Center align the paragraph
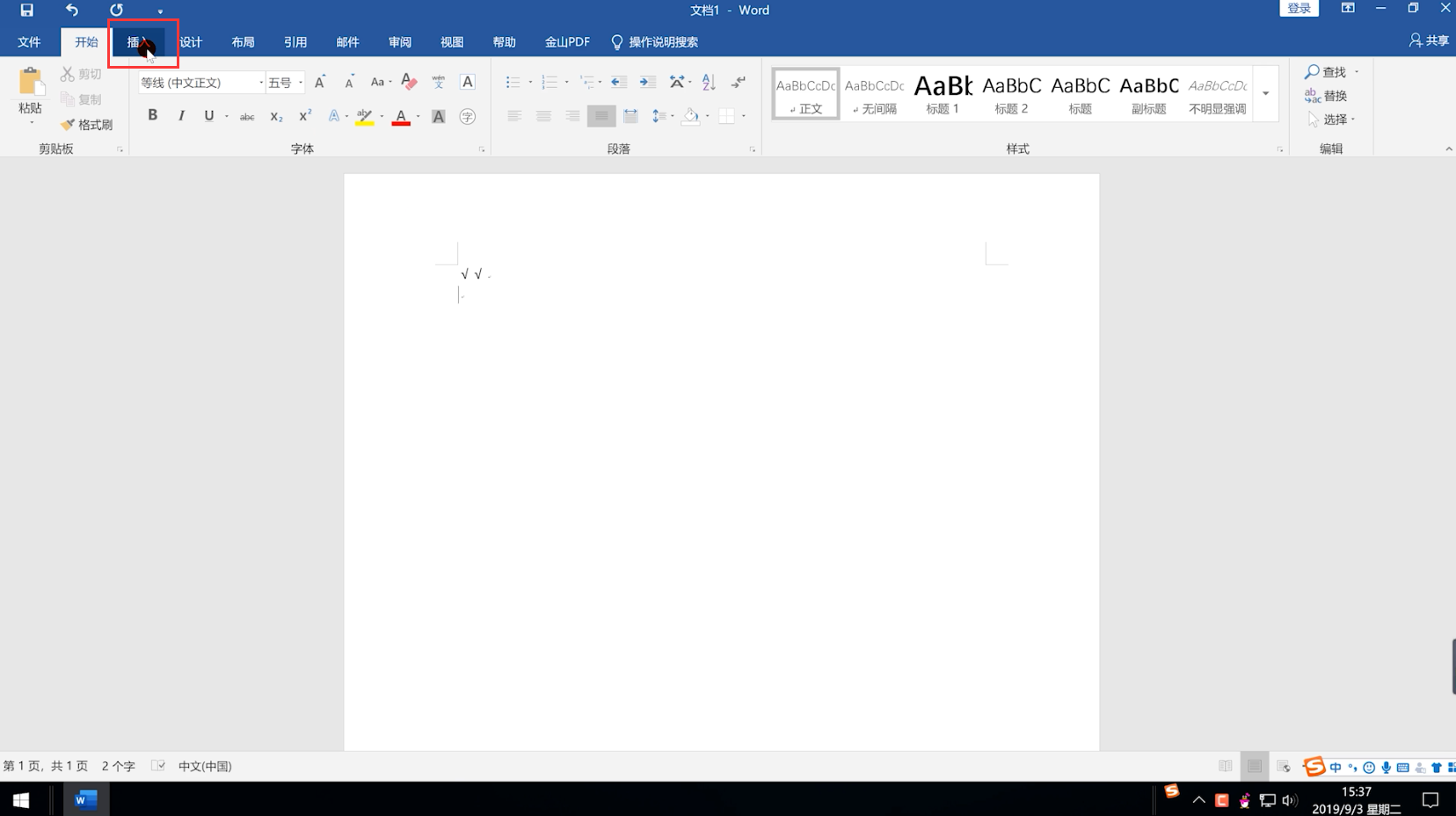1456x816 pixels. click(543, 116)
